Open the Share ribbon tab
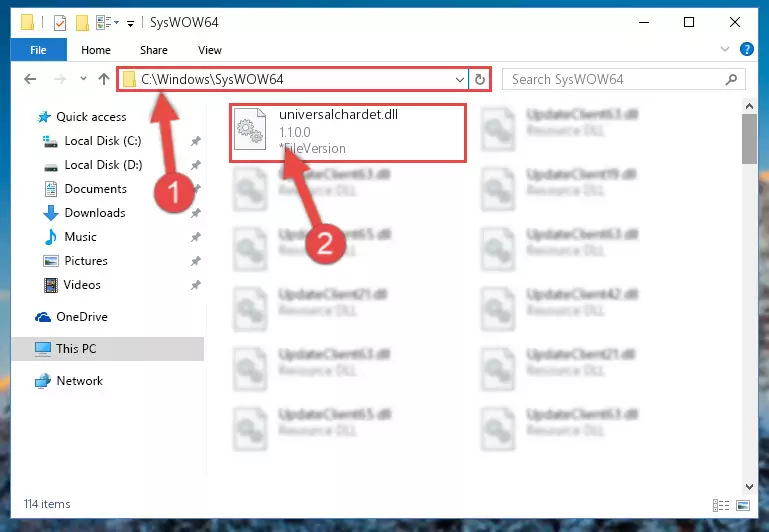Image resolution: width=769 pixels, height=532 pixels. pos(154,50)
